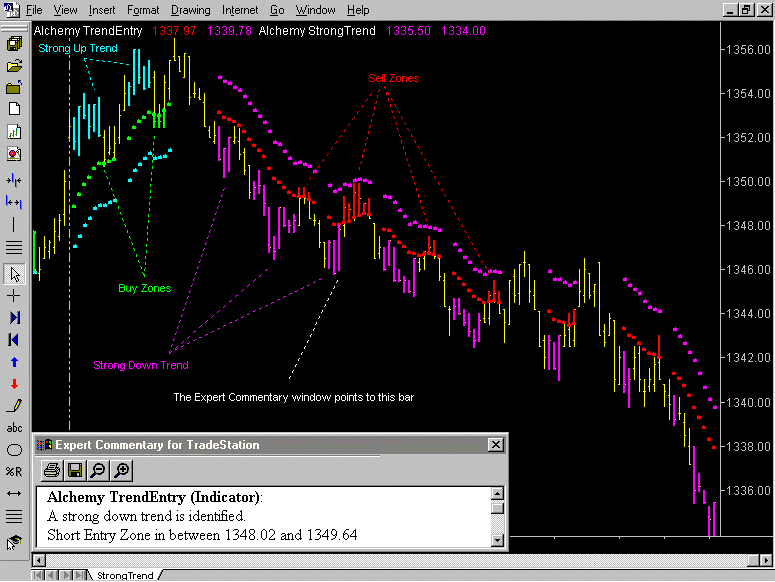Select the %R retracement tool

[x=14, y=472]
